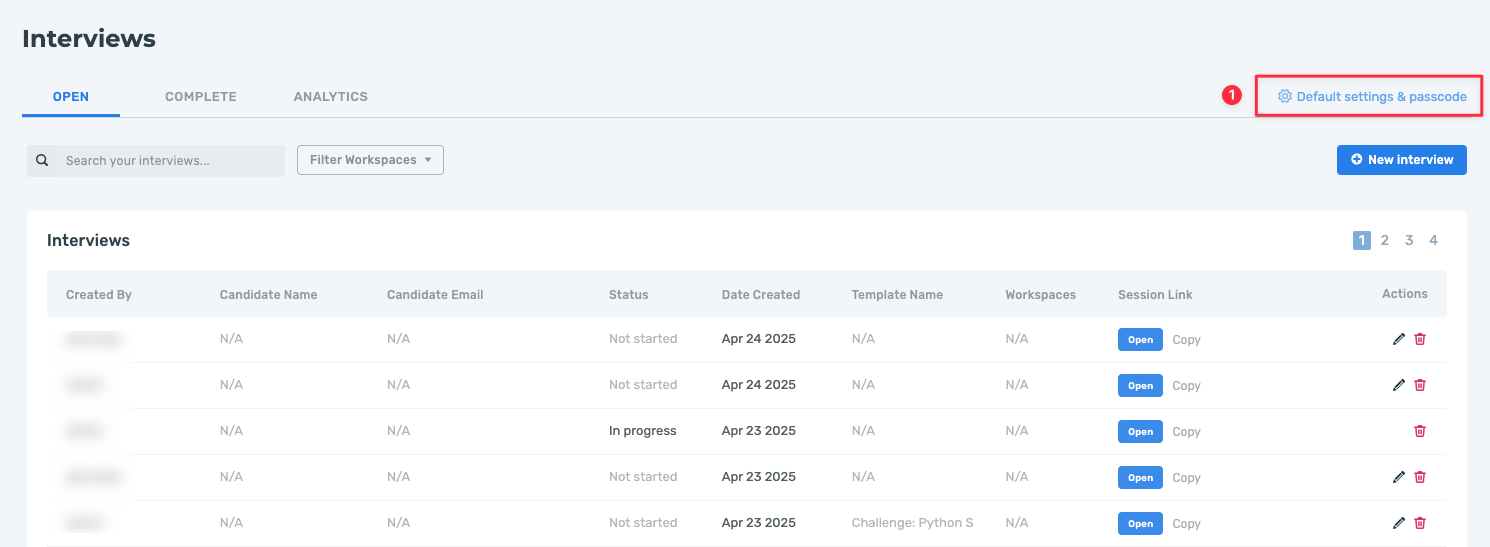Click Open button for Python challenge interview

[x=1140, y=524]
